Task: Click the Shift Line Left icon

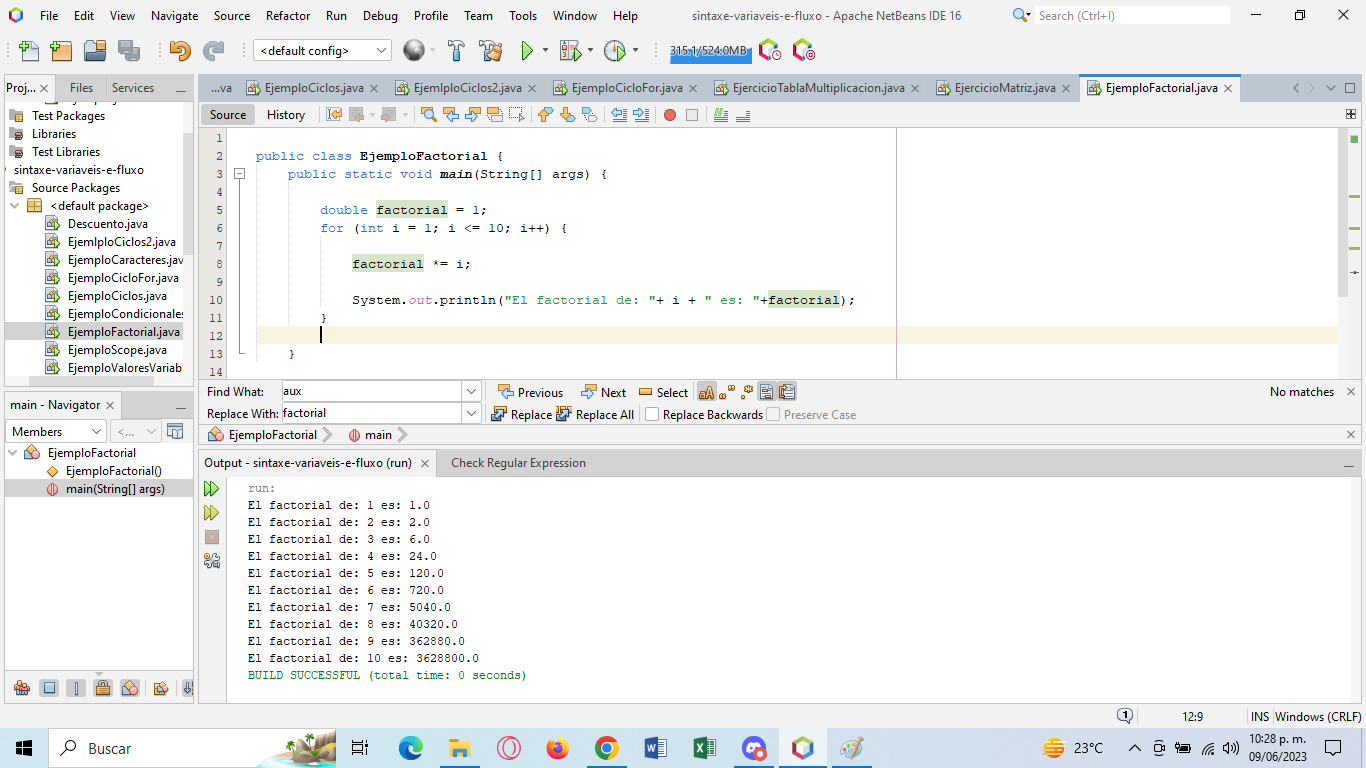Action: point(619,115)
